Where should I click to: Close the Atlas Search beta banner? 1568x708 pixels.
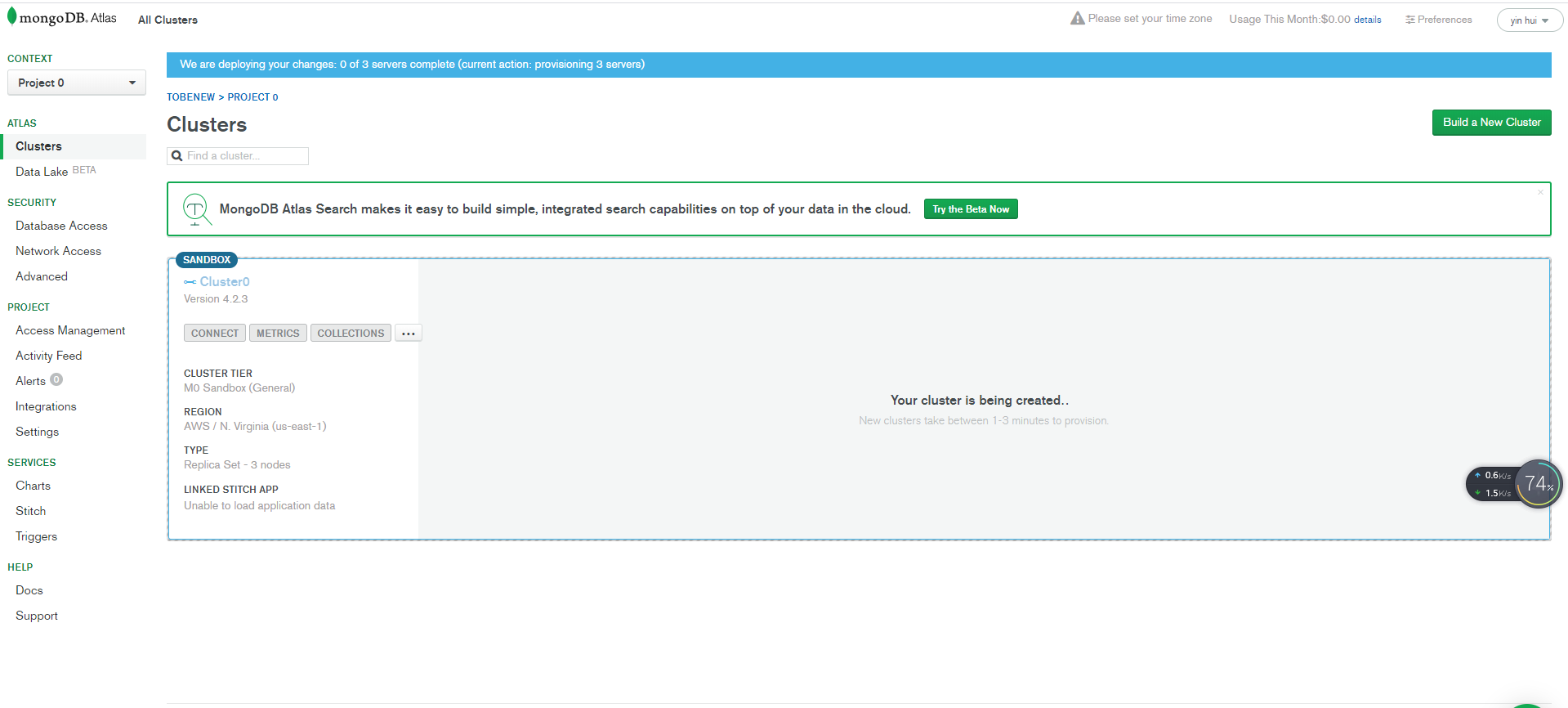(1540, 192)
